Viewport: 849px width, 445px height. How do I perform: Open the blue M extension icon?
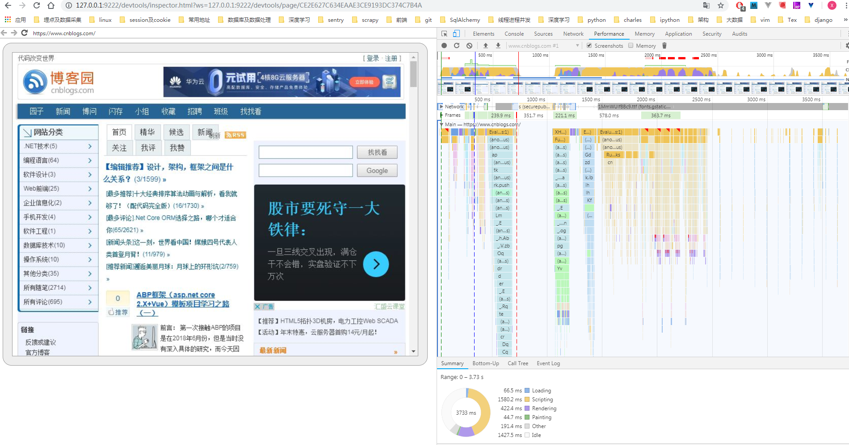pos(754,5)
